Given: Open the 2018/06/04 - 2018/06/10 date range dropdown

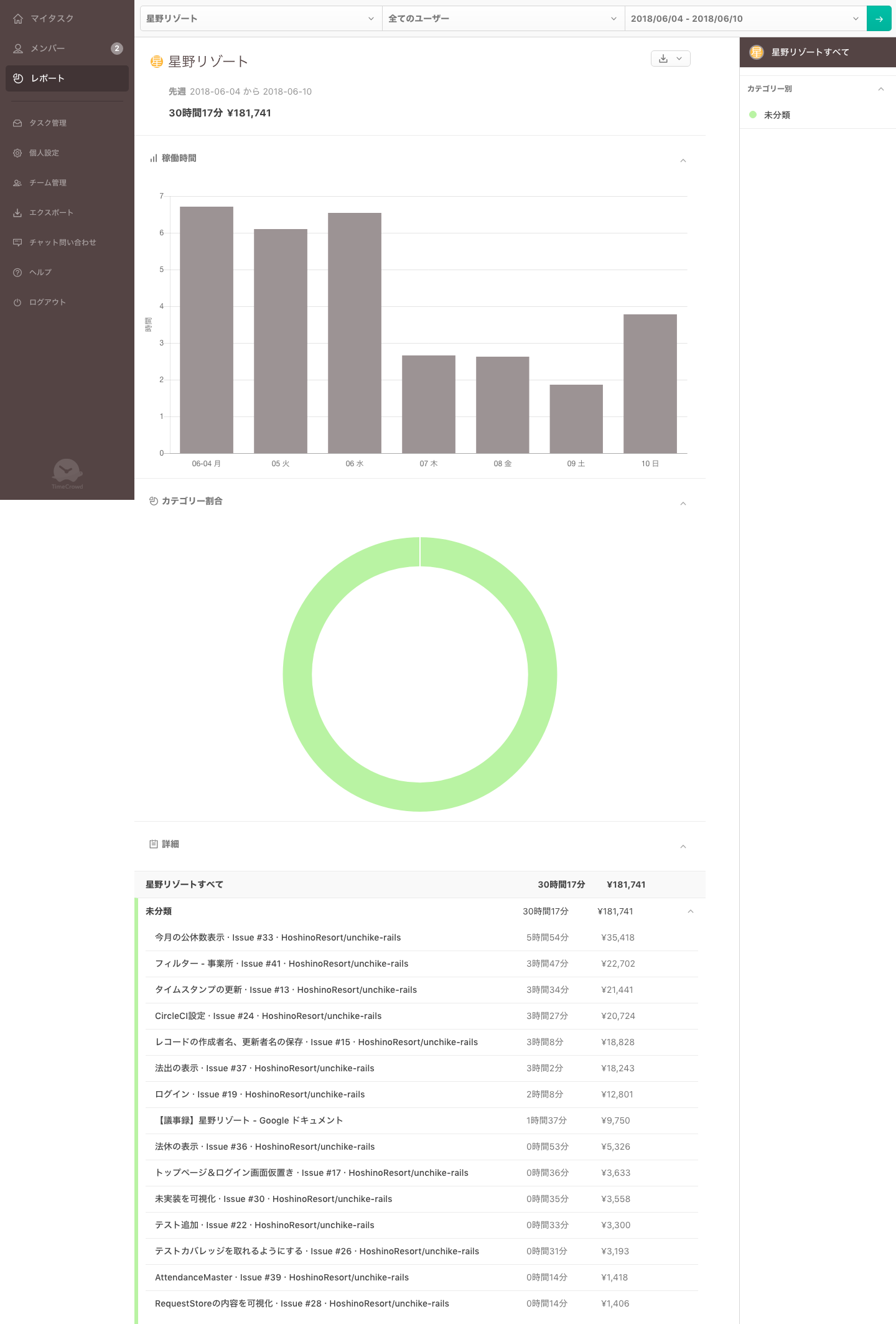Looking at the screenshot, I should [x=745, y=19].
